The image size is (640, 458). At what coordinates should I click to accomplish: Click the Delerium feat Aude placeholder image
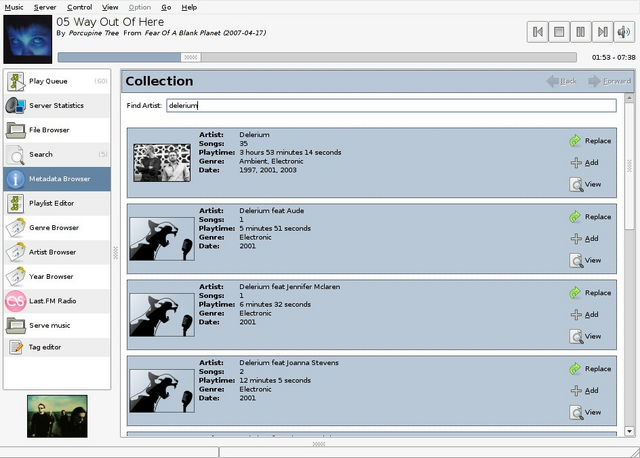click(162, 239)
